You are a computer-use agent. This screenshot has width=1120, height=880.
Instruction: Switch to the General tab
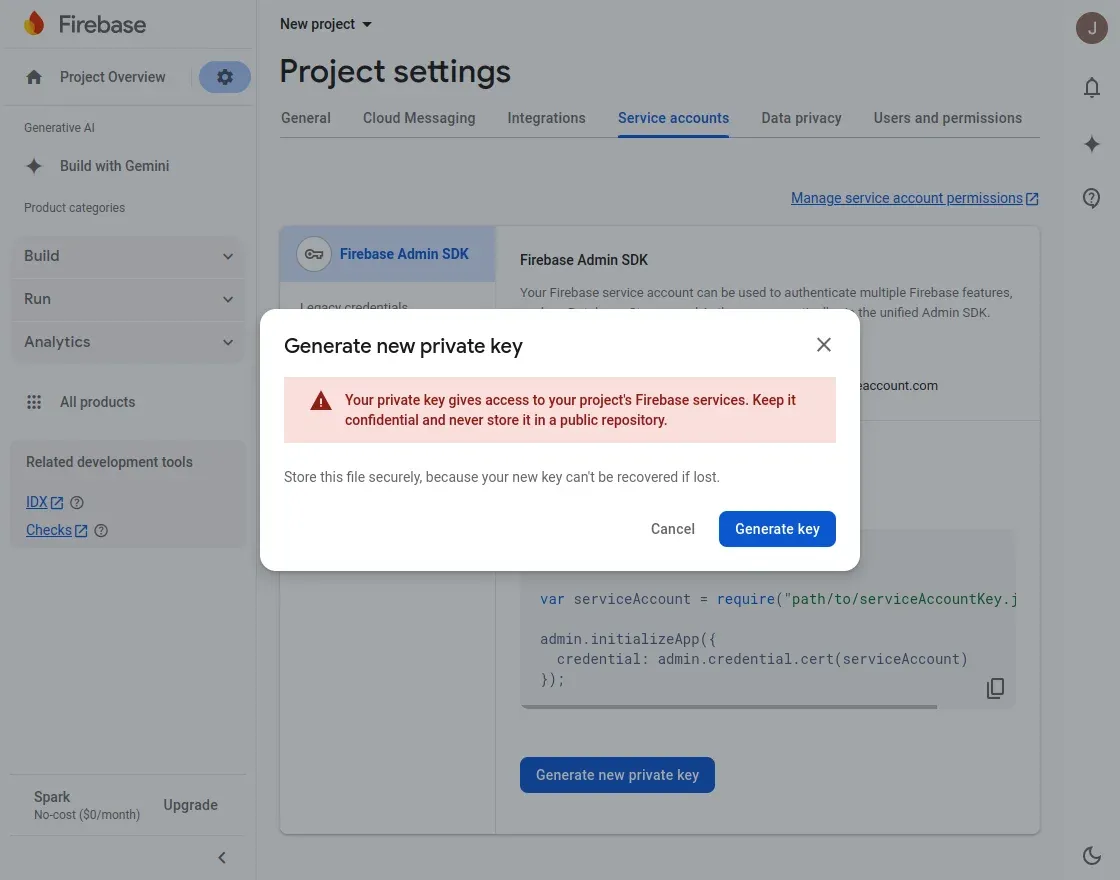[306, 118]
